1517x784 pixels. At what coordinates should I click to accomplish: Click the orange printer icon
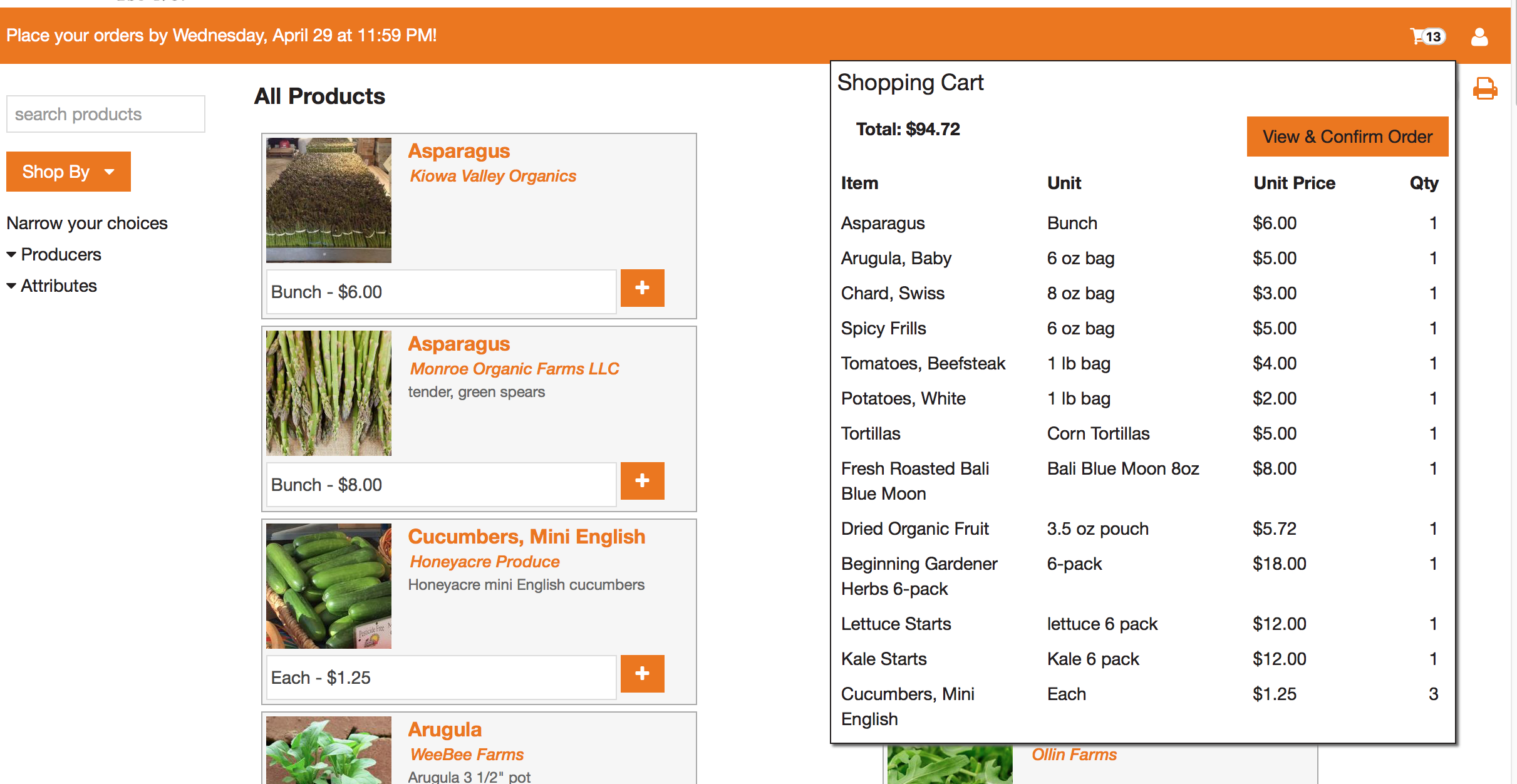1484,89
